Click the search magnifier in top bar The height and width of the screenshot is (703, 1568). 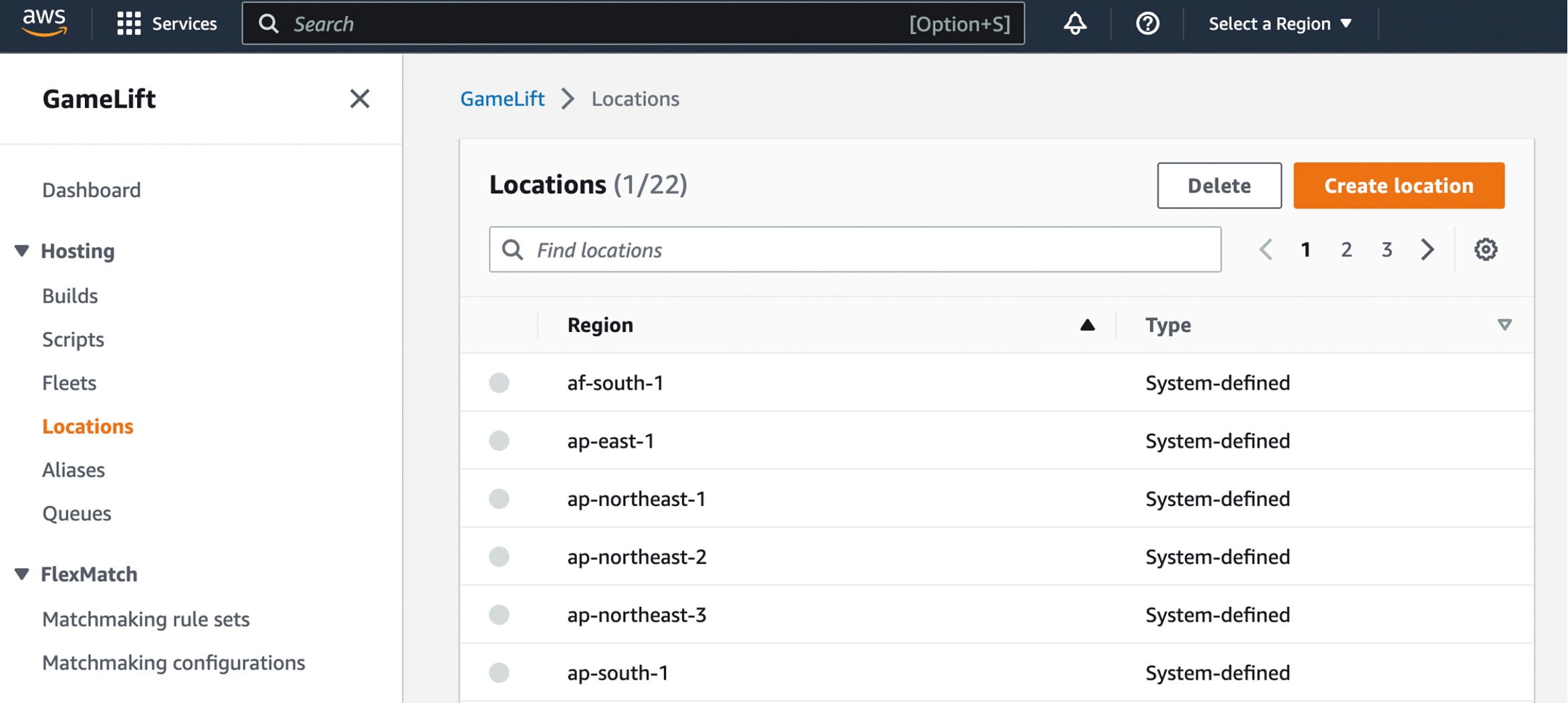point(269,24)
